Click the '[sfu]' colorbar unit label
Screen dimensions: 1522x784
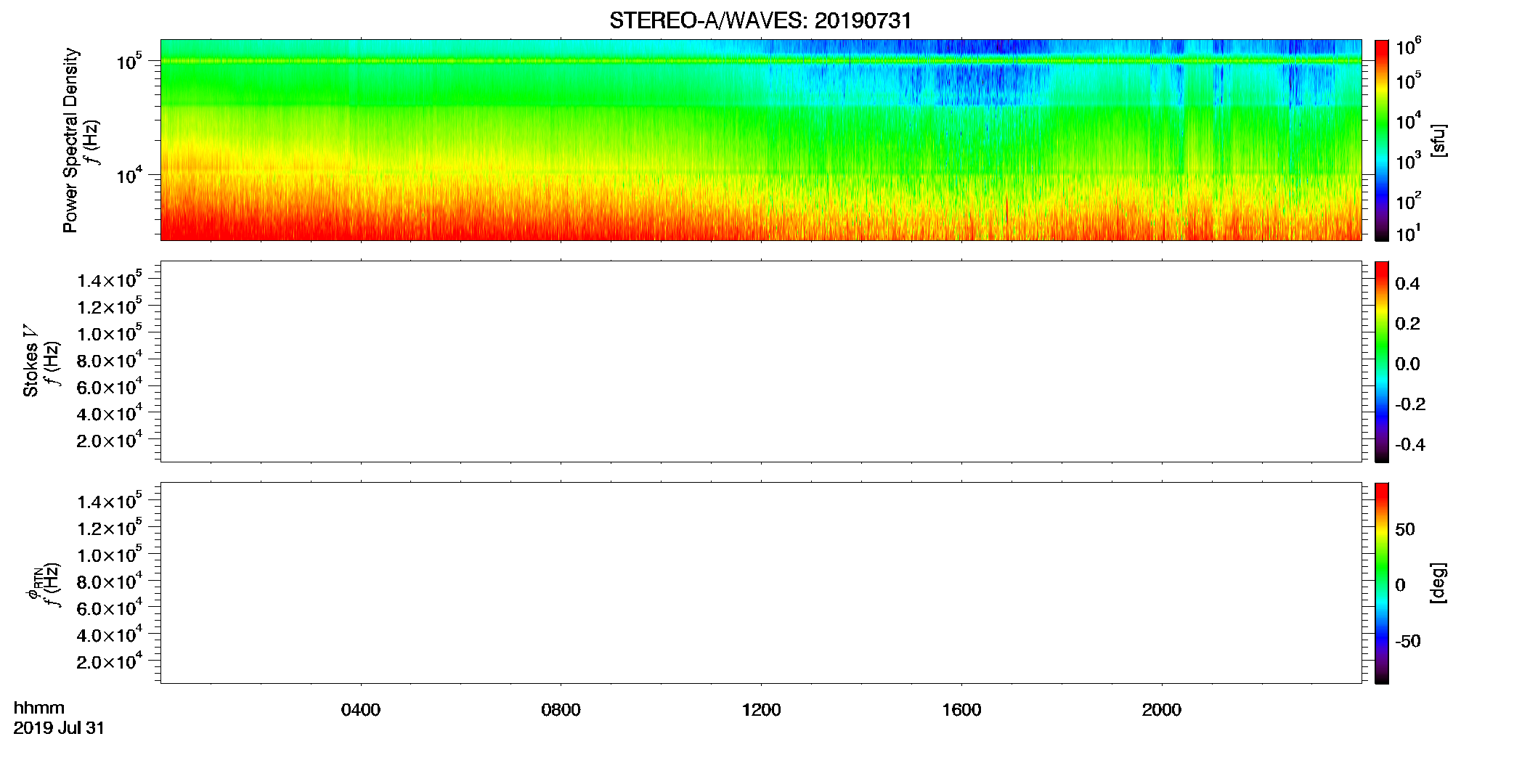[x=1438, y=141]
